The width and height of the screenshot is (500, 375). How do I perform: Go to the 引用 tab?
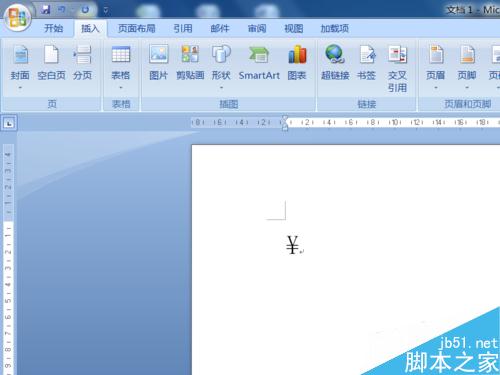point(183,28)
